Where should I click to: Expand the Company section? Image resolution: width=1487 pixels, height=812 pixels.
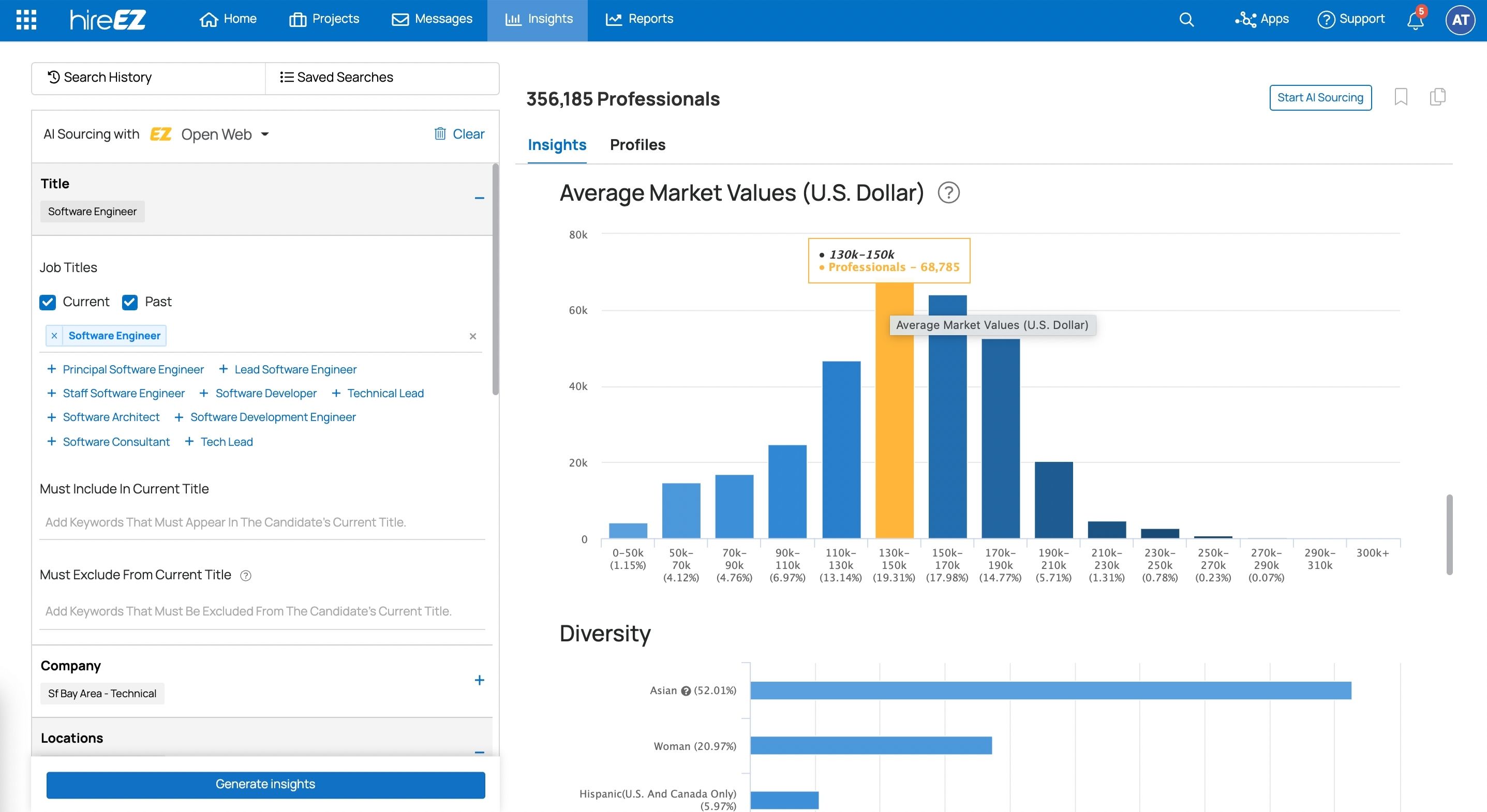click(x=479, y=681)
